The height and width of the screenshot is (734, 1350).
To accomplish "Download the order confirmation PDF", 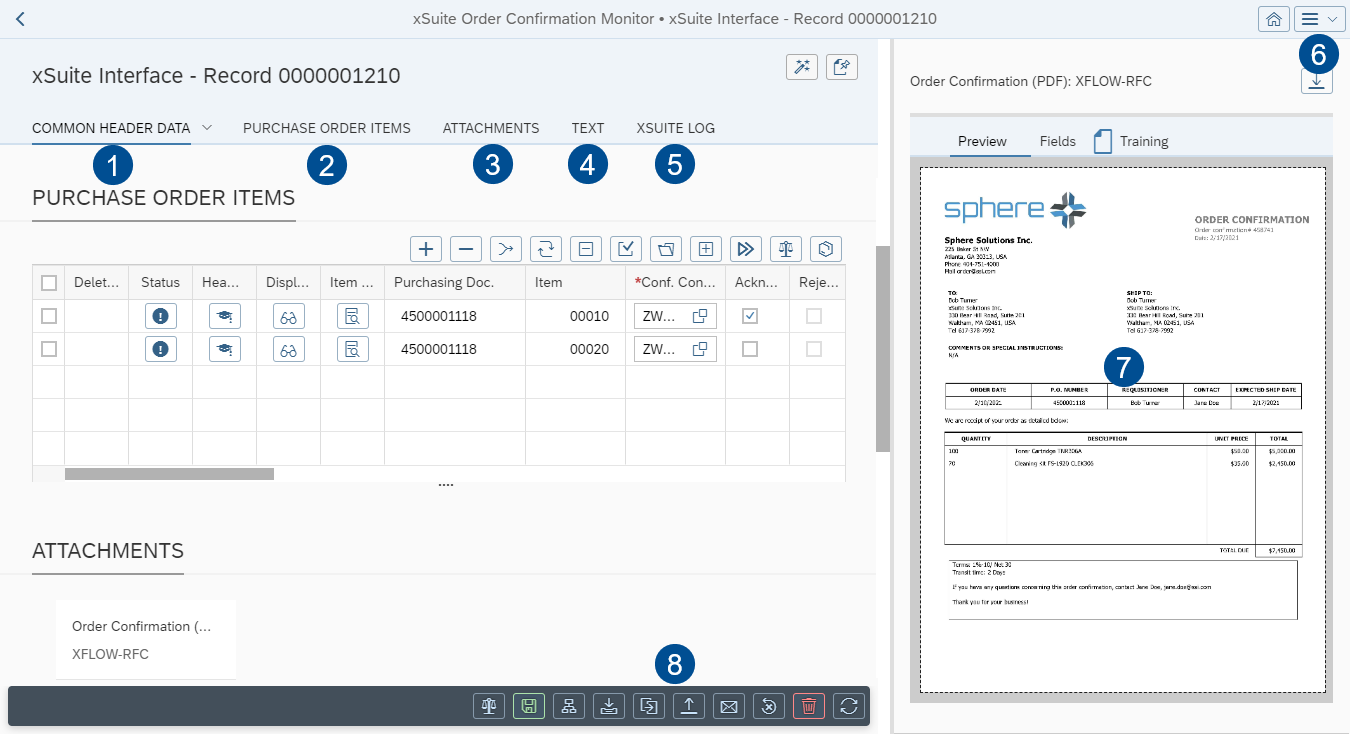I will [1317, 81].
